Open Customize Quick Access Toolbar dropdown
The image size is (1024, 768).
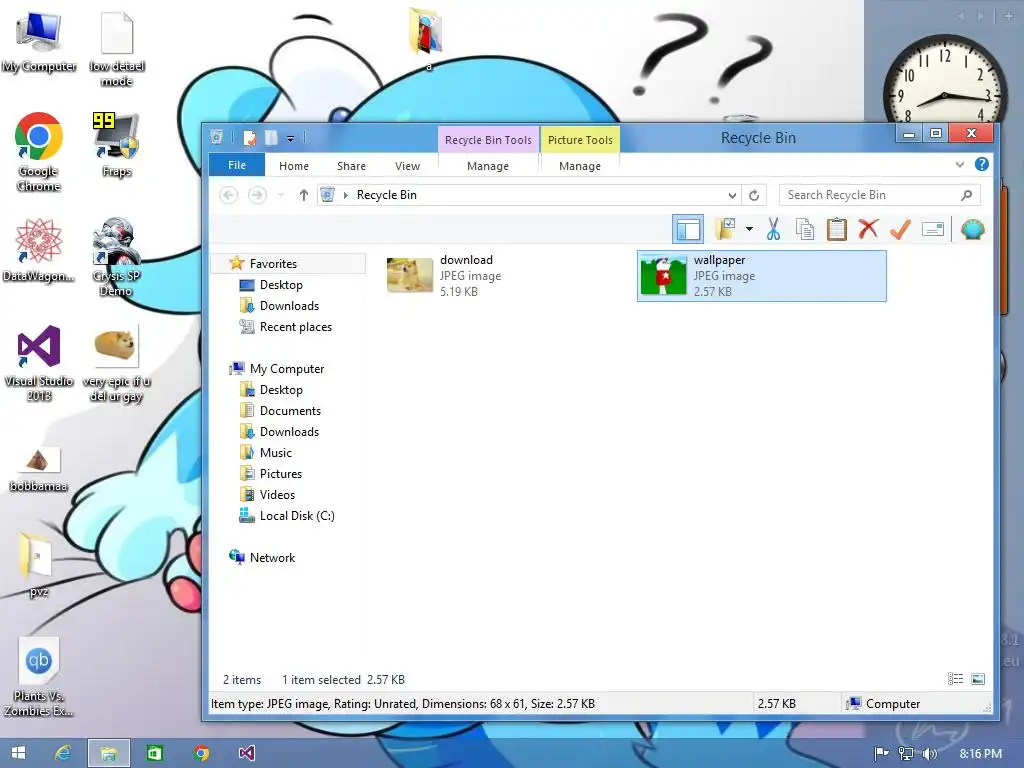(x=290, y=138)
